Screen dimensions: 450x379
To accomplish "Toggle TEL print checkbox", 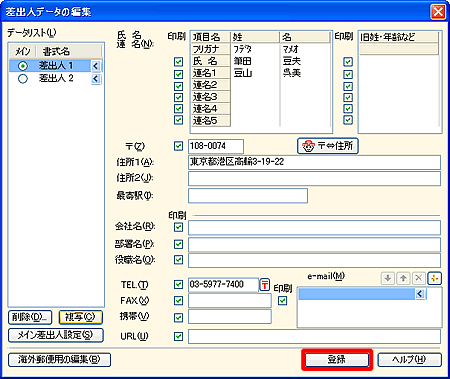I will pos(178,284).
